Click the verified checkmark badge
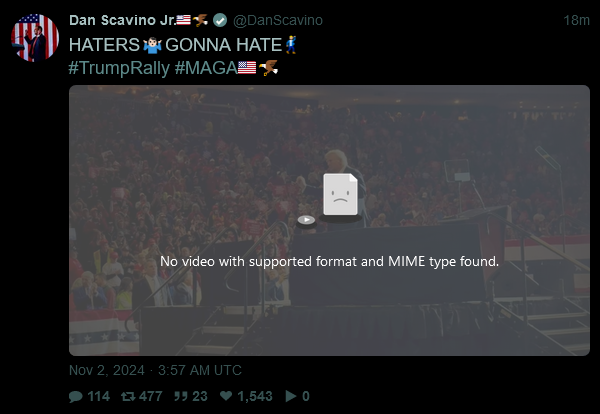 220,20
